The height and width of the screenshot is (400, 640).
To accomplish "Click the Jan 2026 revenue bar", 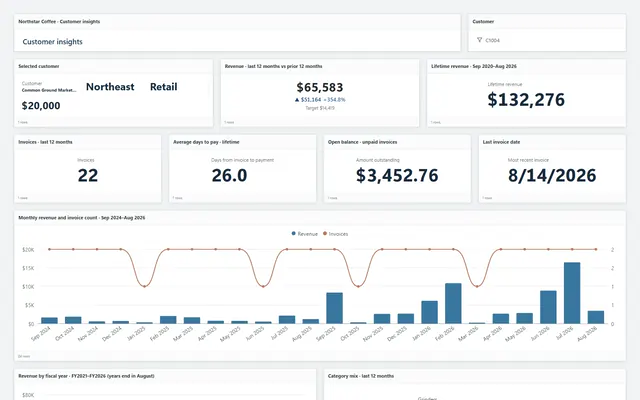I will (x=429, y=312).
